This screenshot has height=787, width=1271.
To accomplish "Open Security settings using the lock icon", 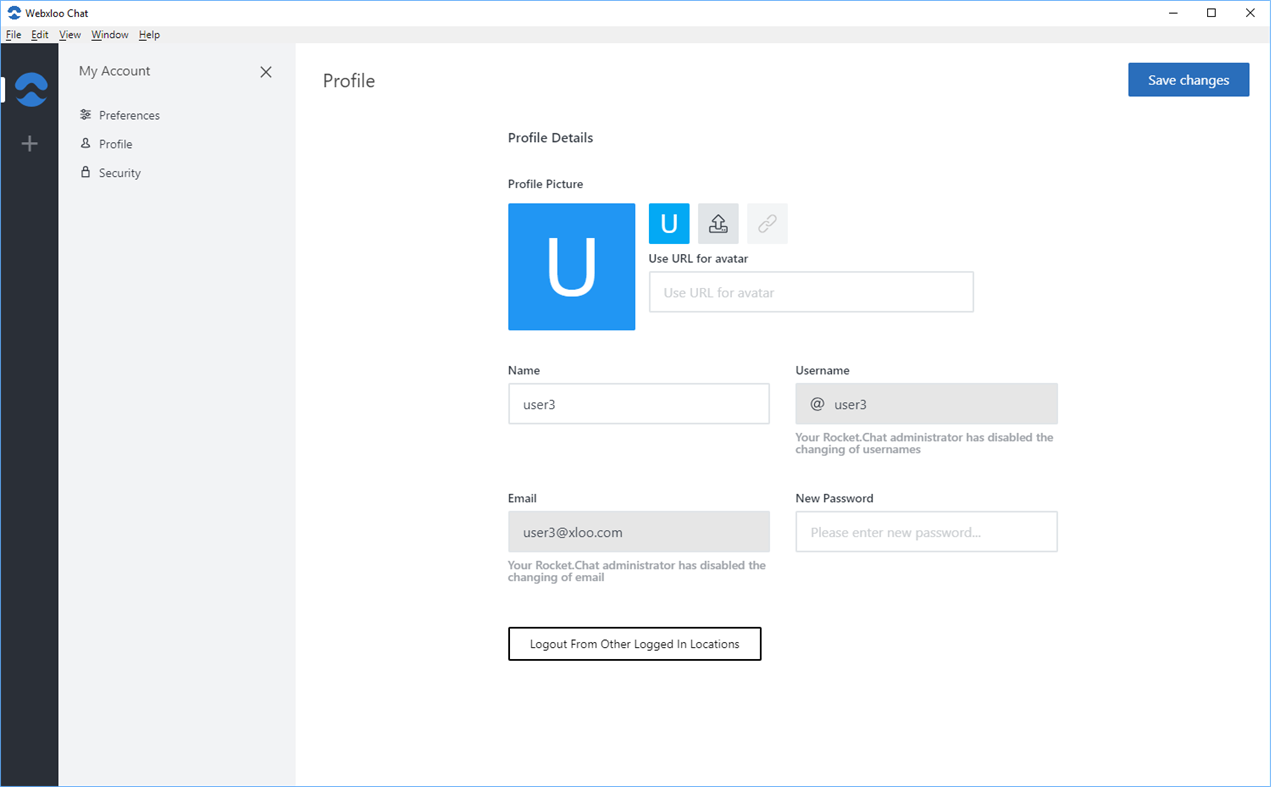I will [x=117, y=172].
